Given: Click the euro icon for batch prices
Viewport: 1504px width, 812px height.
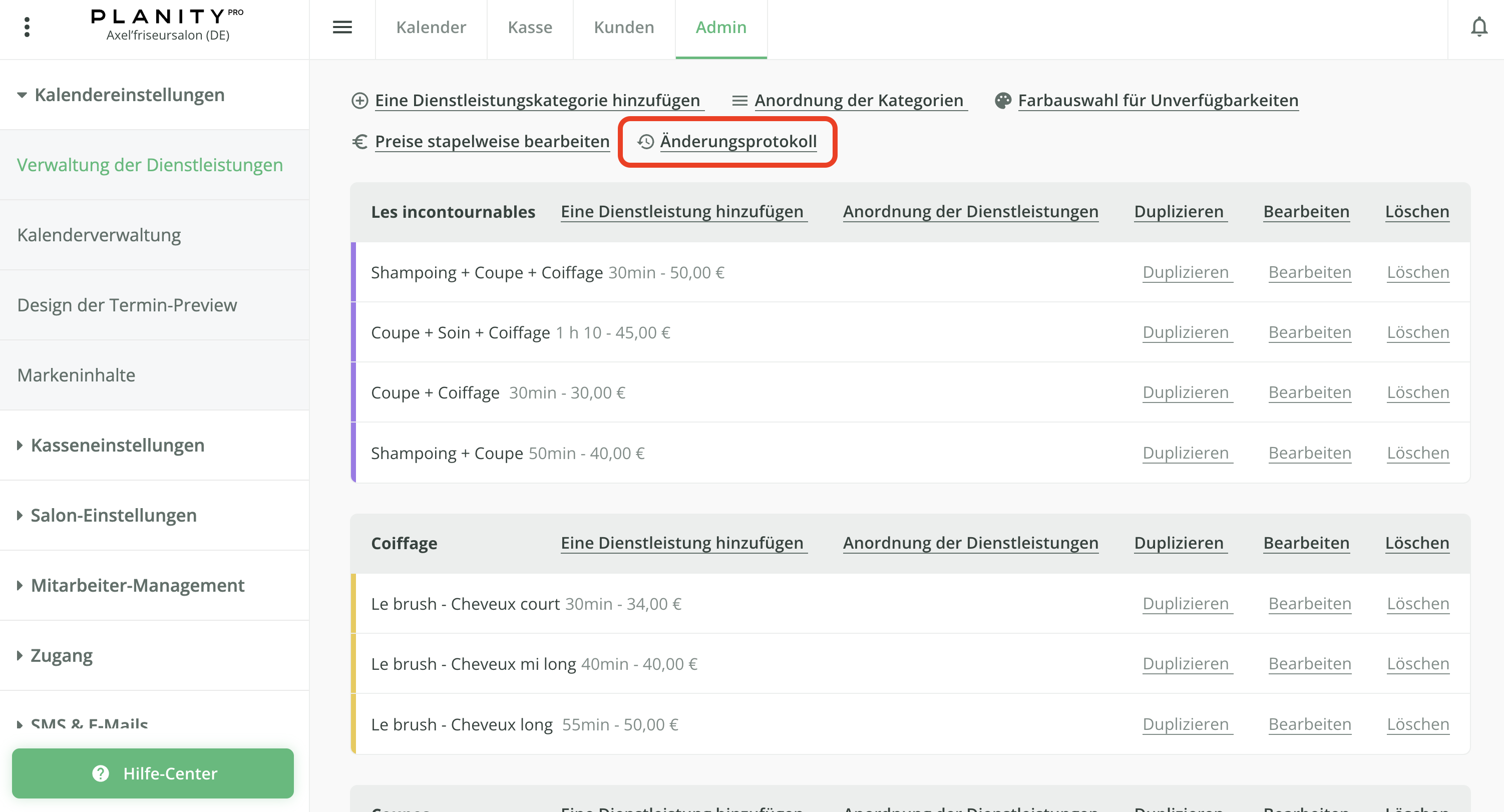Looking at the screenshot, I should point(359,141).
